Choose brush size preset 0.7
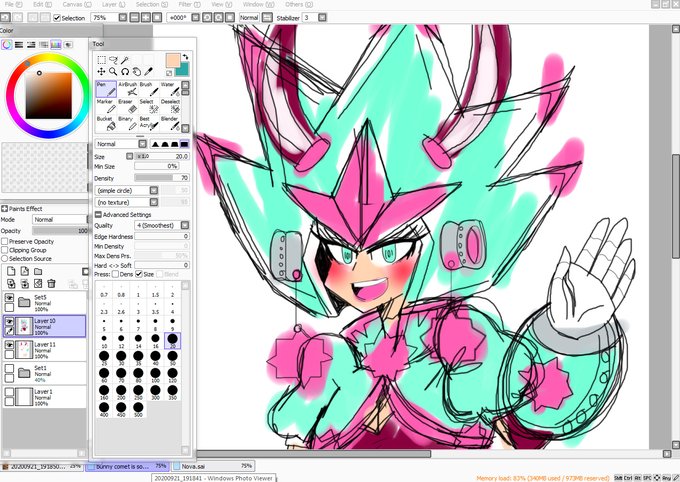This screenshot has height=482, width=680. click(x=104, y=290)
